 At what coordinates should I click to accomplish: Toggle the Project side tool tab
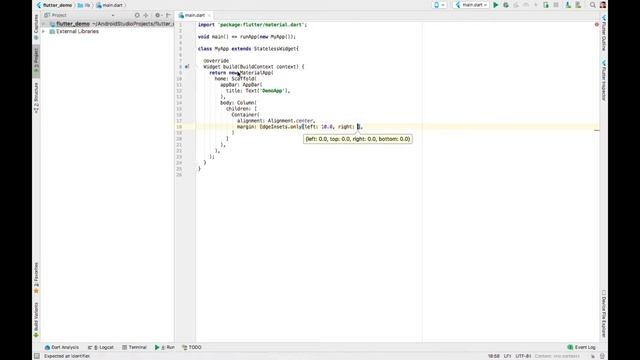(x=36, y=60)
